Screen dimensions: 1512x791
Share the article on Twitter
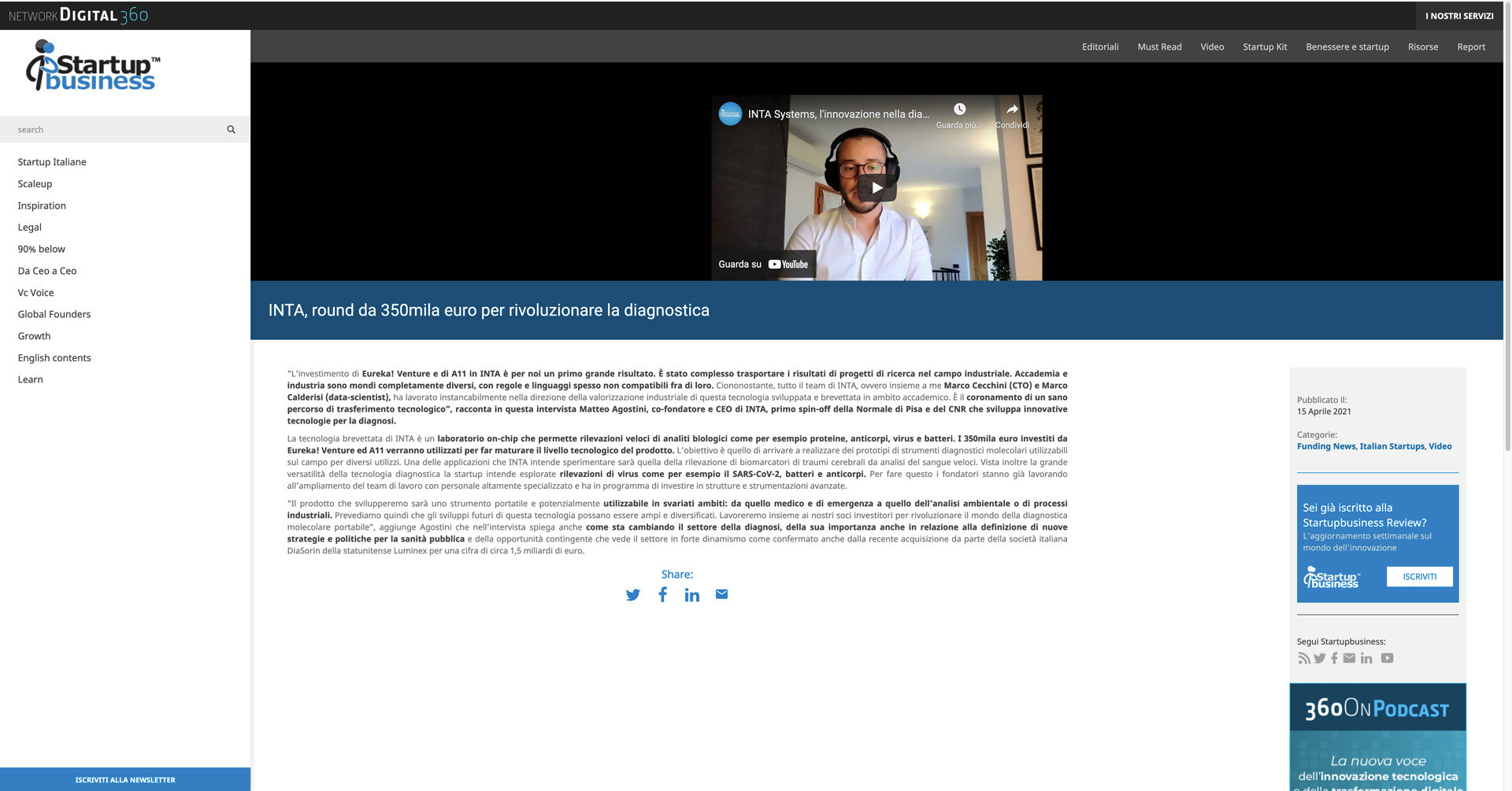coord(632,595)
